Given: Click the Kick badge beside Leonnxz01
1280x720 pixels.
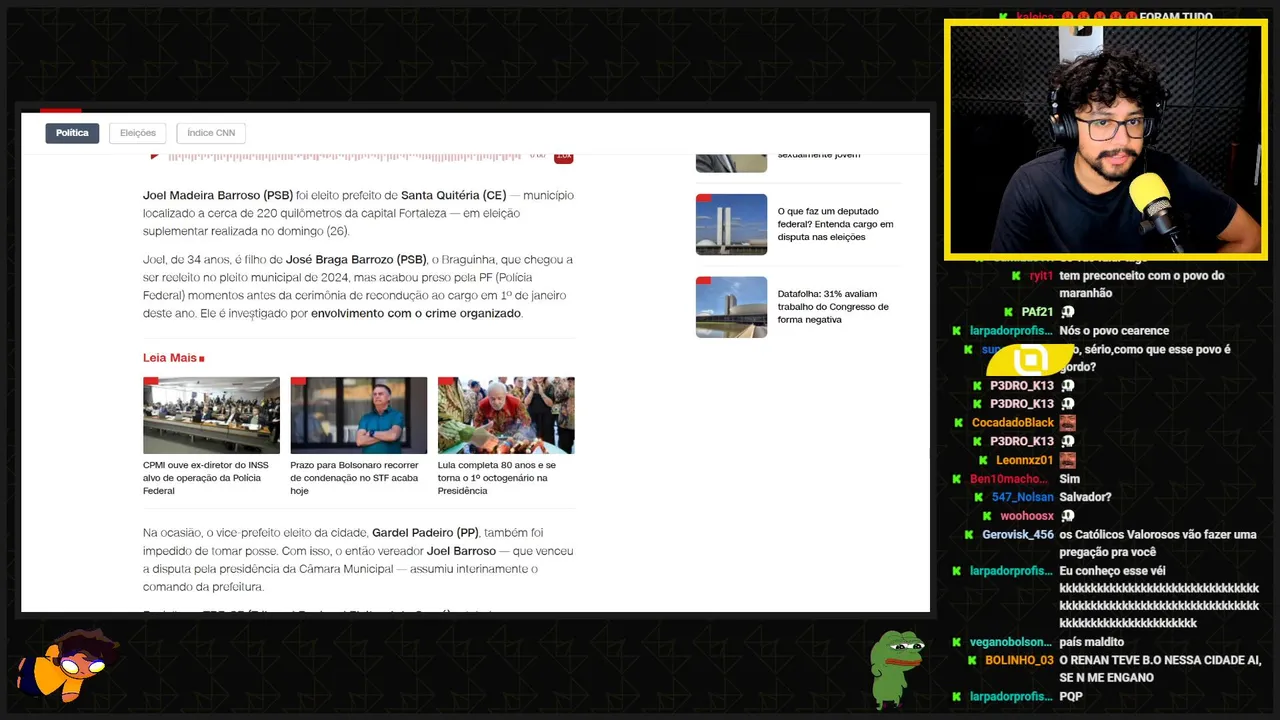Looking at the screenshot, I should tap(983, 460).
